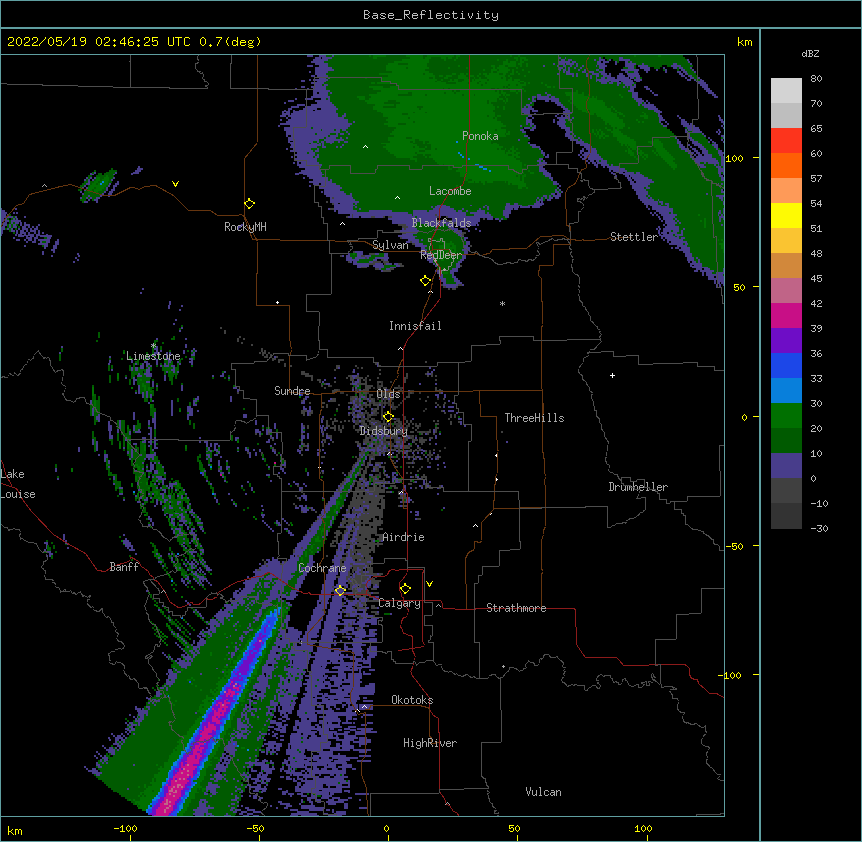The height and width of the screenshot is (842, 862).
Task: Select the blue 33-36 dBZ legend swatch
Action: (x=786, y=365)
